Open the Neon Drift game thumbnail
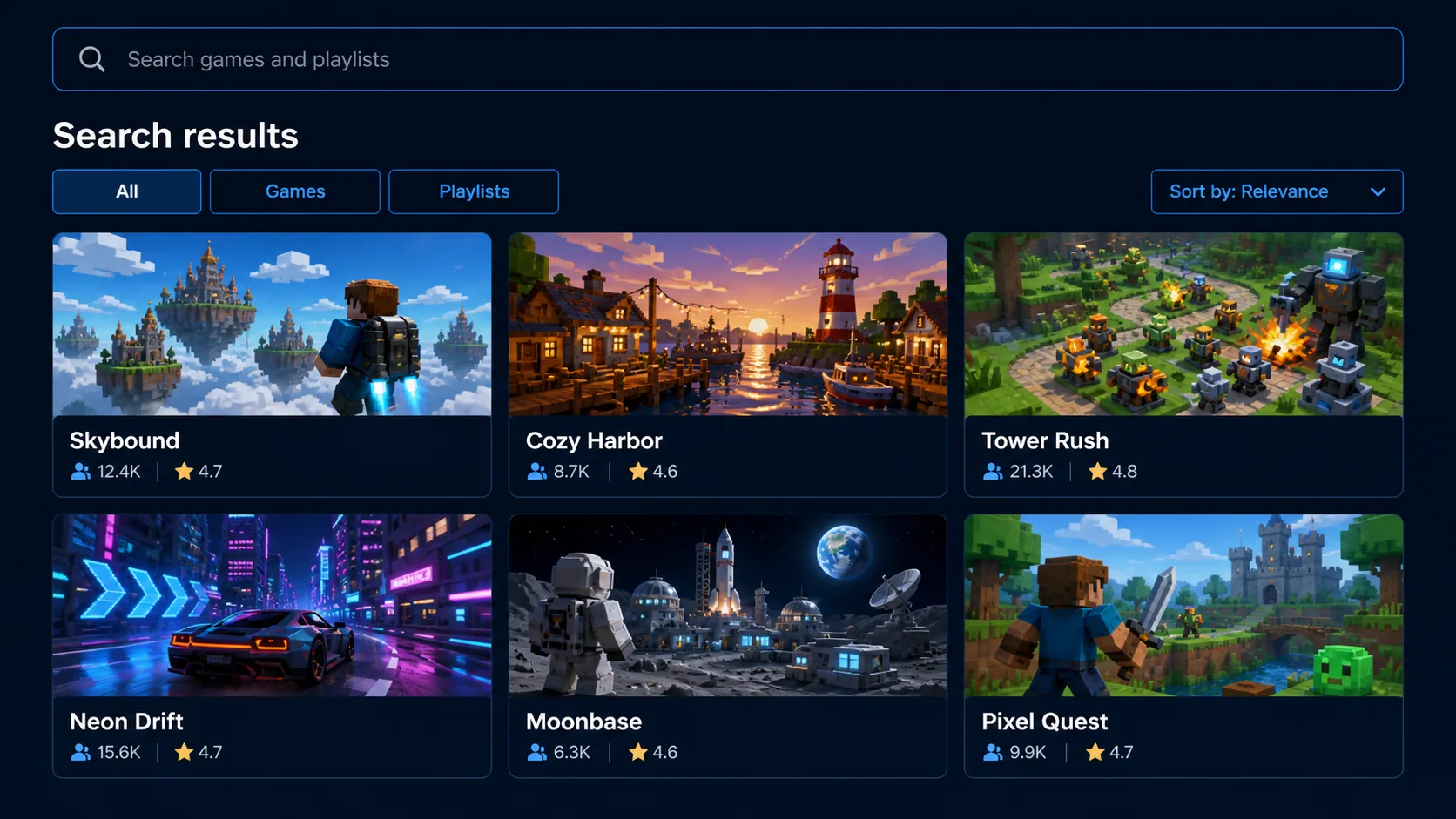 click(272, 605)
